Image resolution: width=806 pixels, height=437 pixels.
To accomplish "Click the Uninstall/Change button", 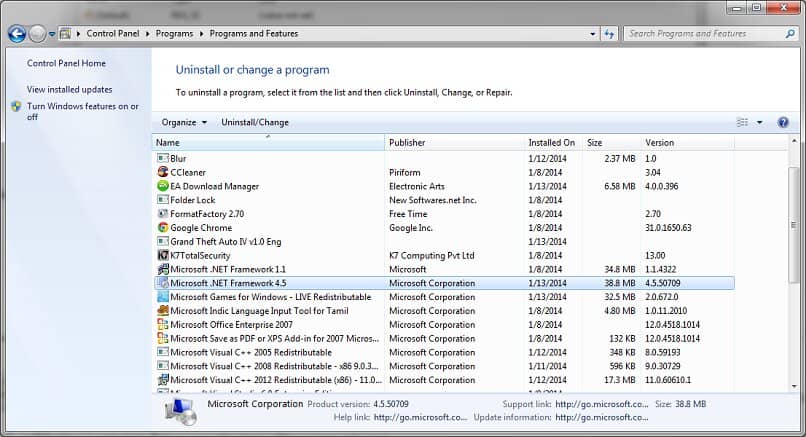I will coord(255,122).
